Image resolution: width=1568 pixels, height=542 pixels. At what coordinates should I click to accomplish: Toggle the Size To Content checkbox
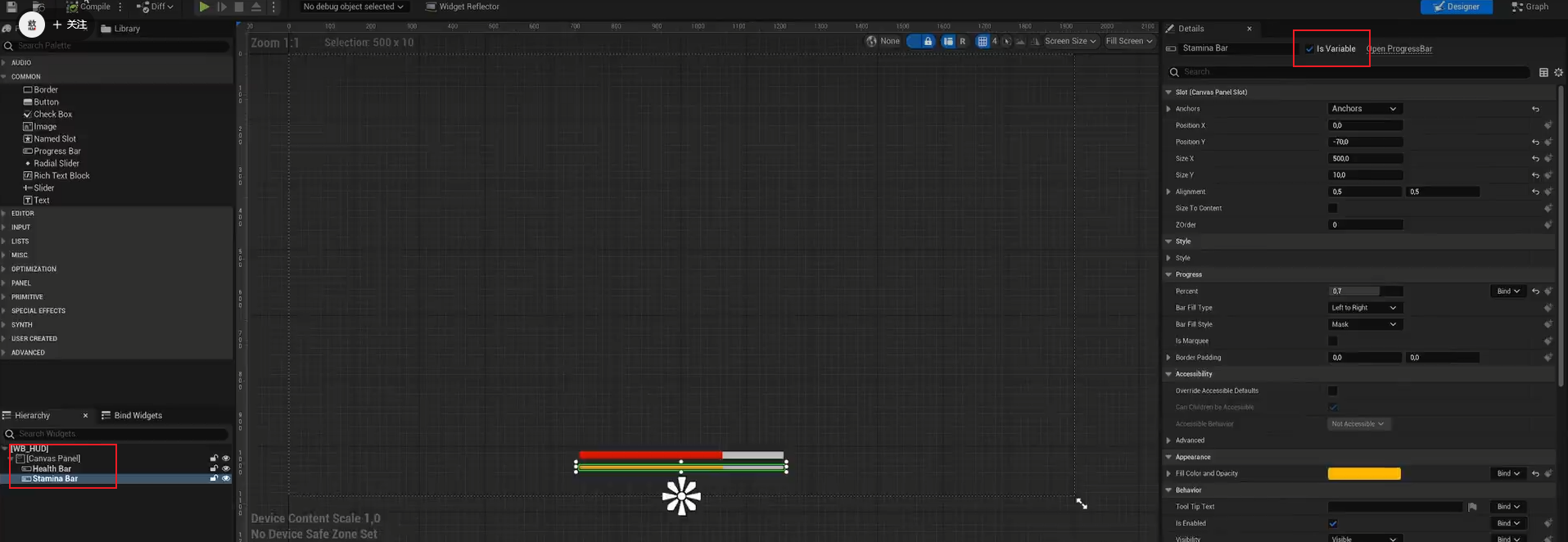tap(1333, 208)
